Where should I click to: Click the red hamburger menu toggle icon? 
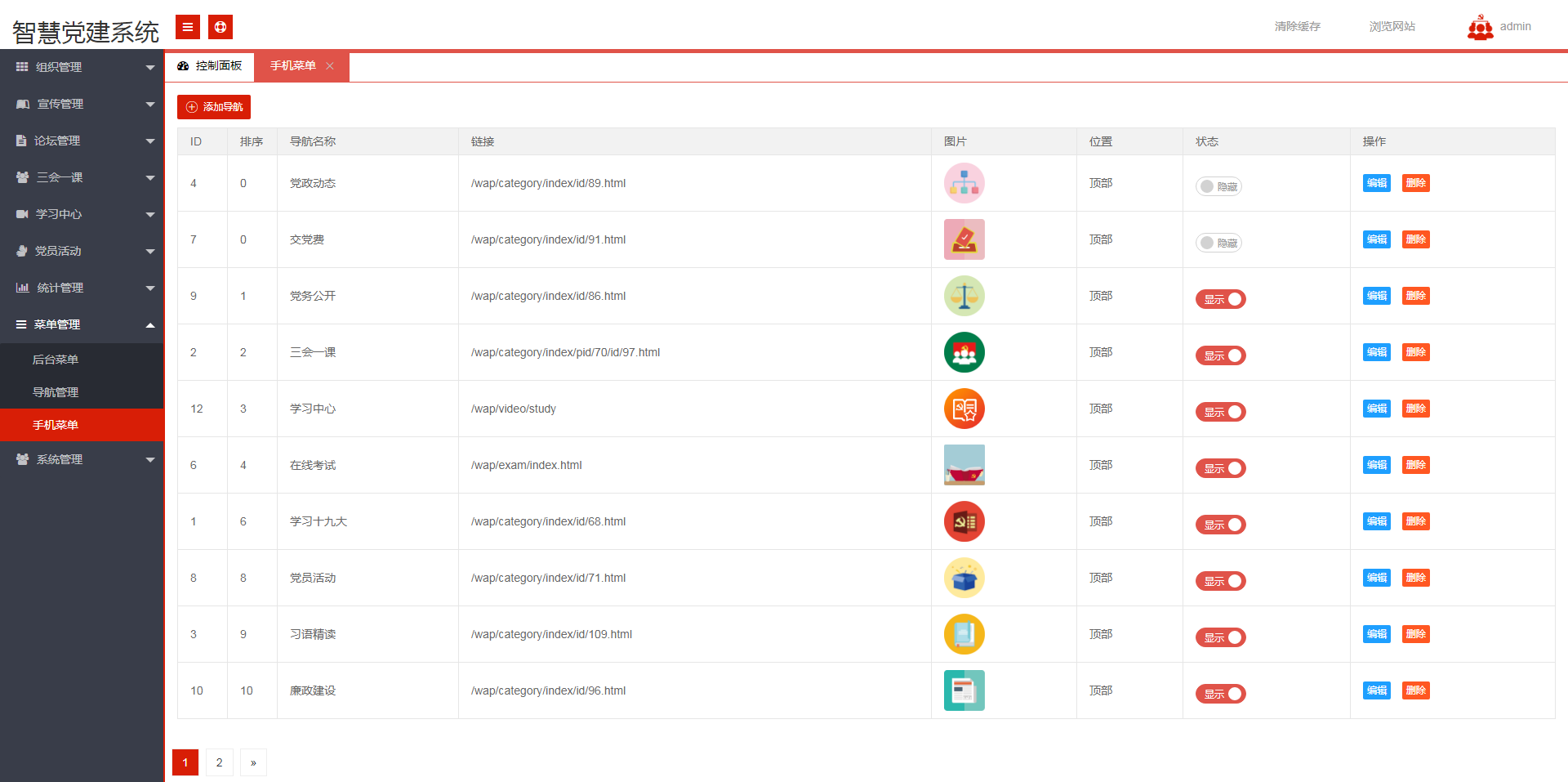[x=188, y=27]
